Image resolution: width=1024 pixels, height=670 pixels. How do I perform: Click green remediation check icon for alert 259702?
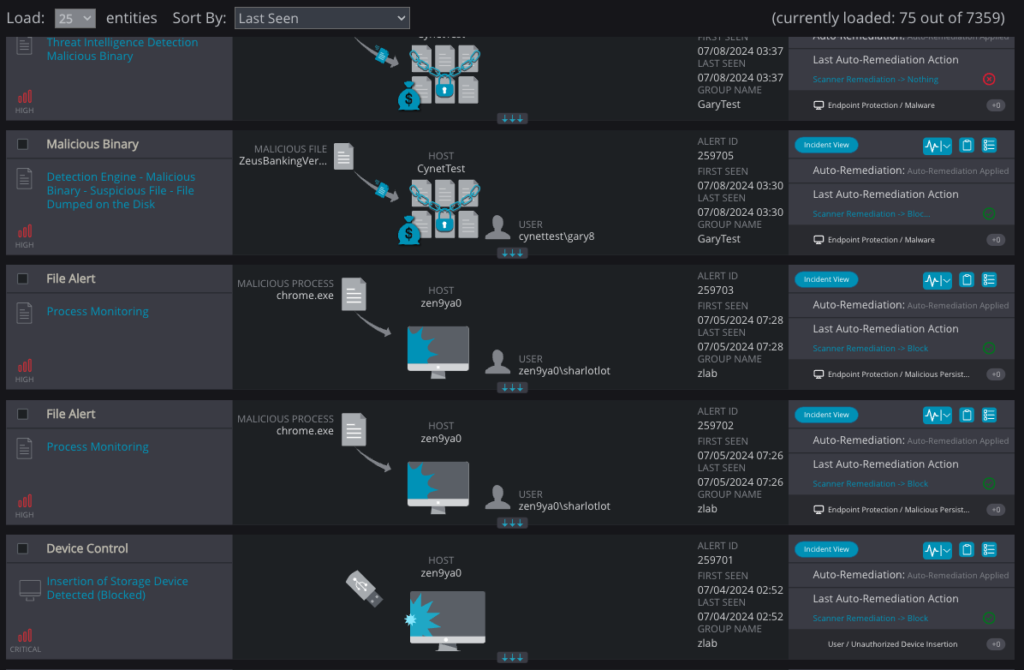989,483
